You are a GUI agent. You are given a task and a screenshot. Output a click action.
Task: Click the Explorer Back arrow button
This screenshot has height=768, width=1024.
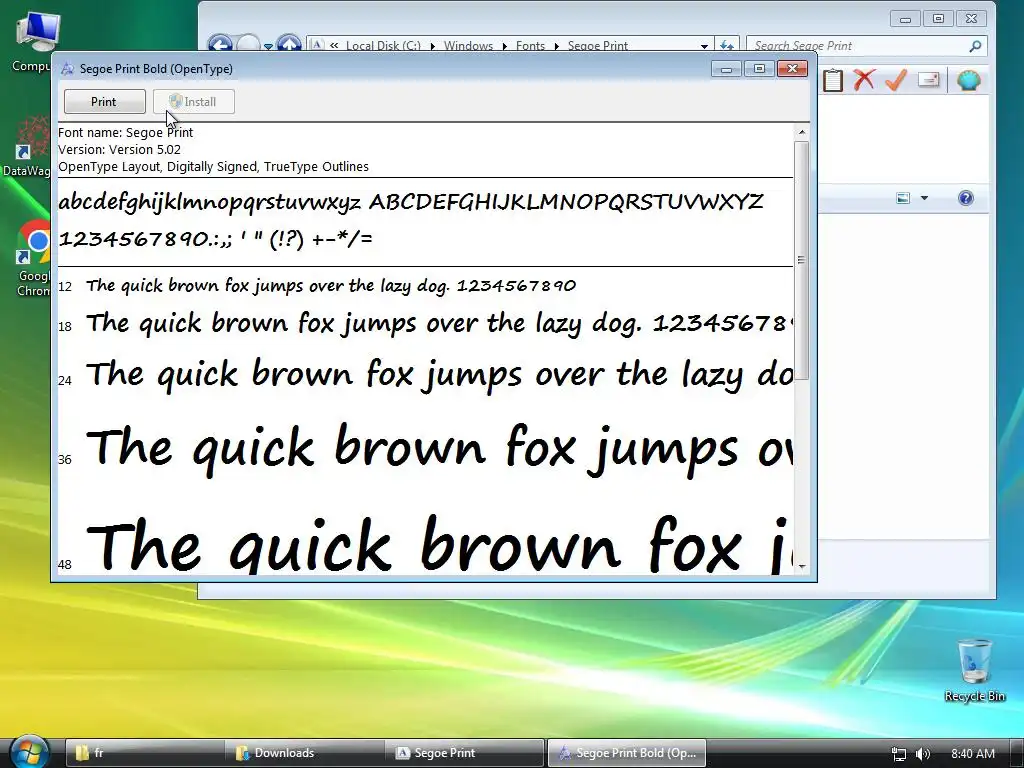click(220, 44)
